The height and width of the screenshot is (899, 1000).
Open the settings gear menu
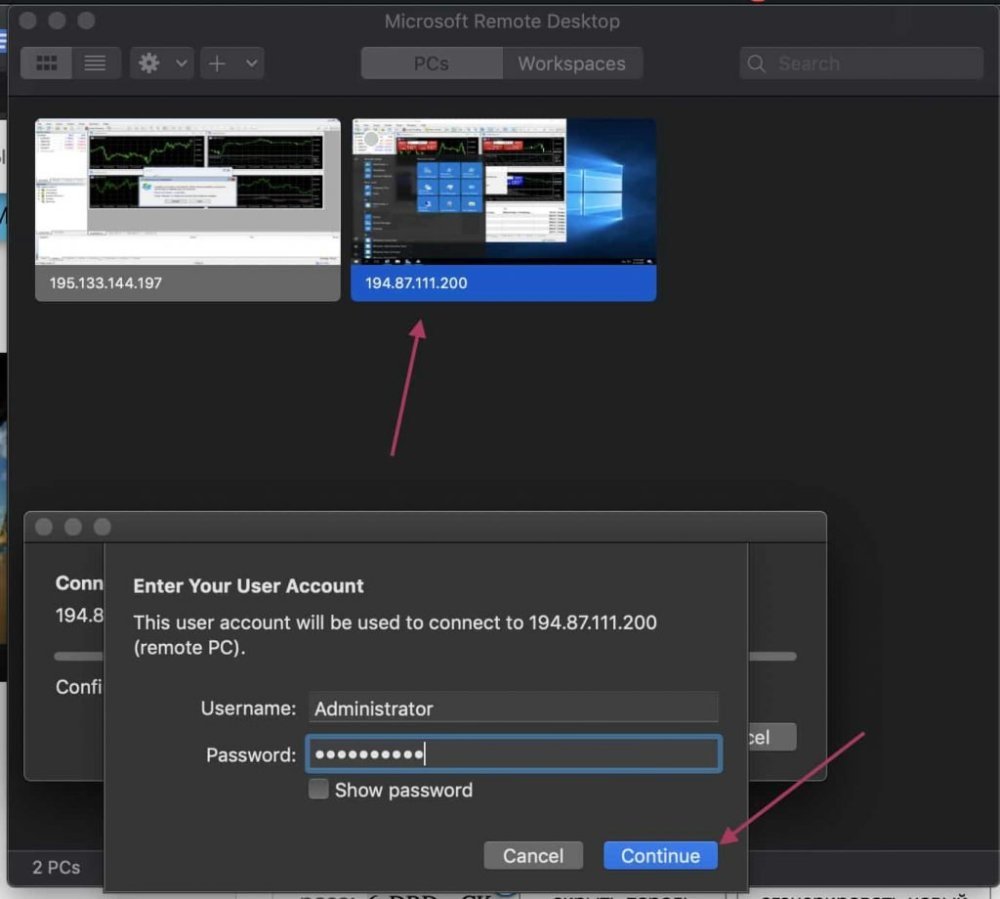[x=149, y=63]
